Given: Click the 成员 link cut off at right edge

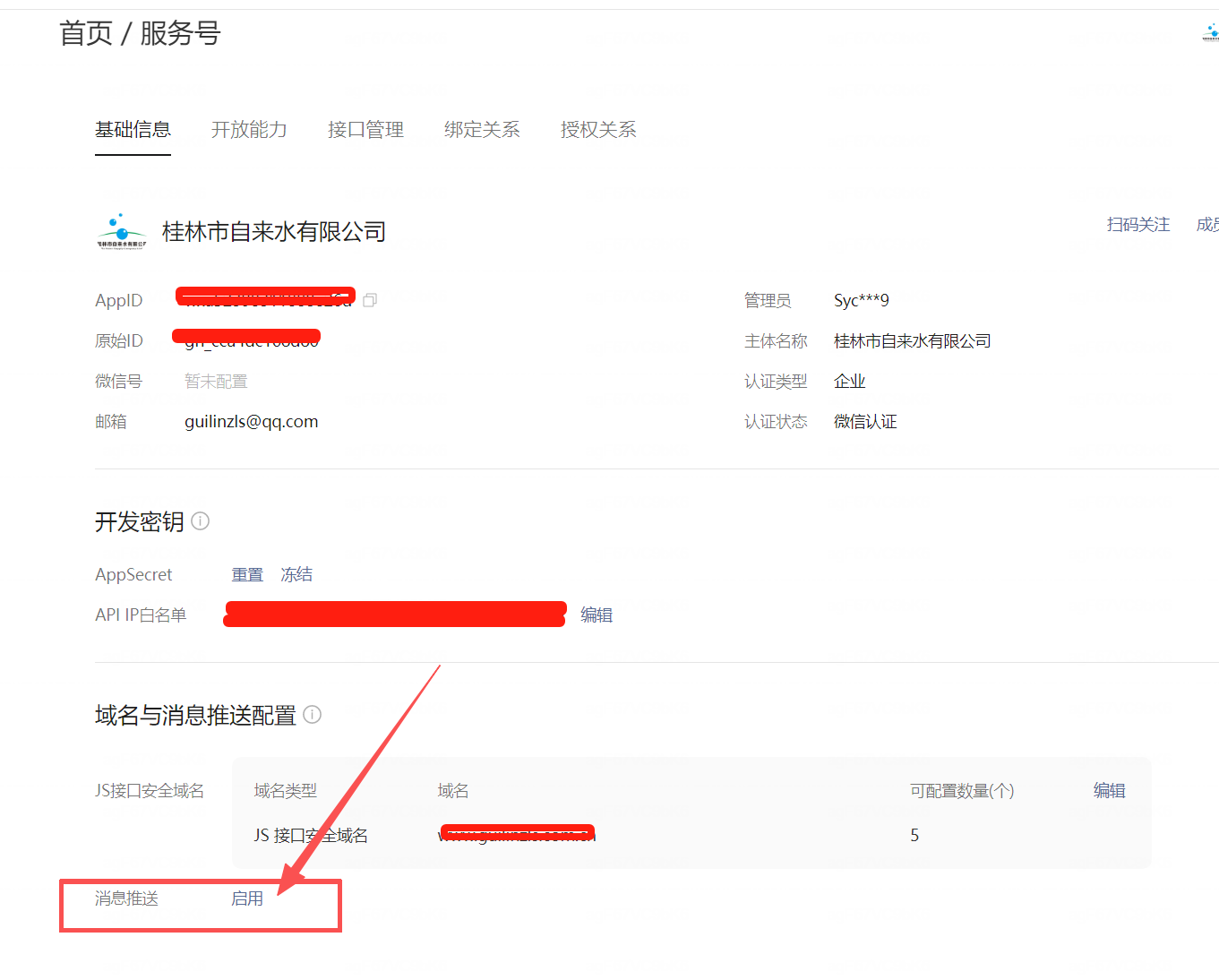Looking at the screenshot, I should pyautogui.click(x=1208, y=225).
